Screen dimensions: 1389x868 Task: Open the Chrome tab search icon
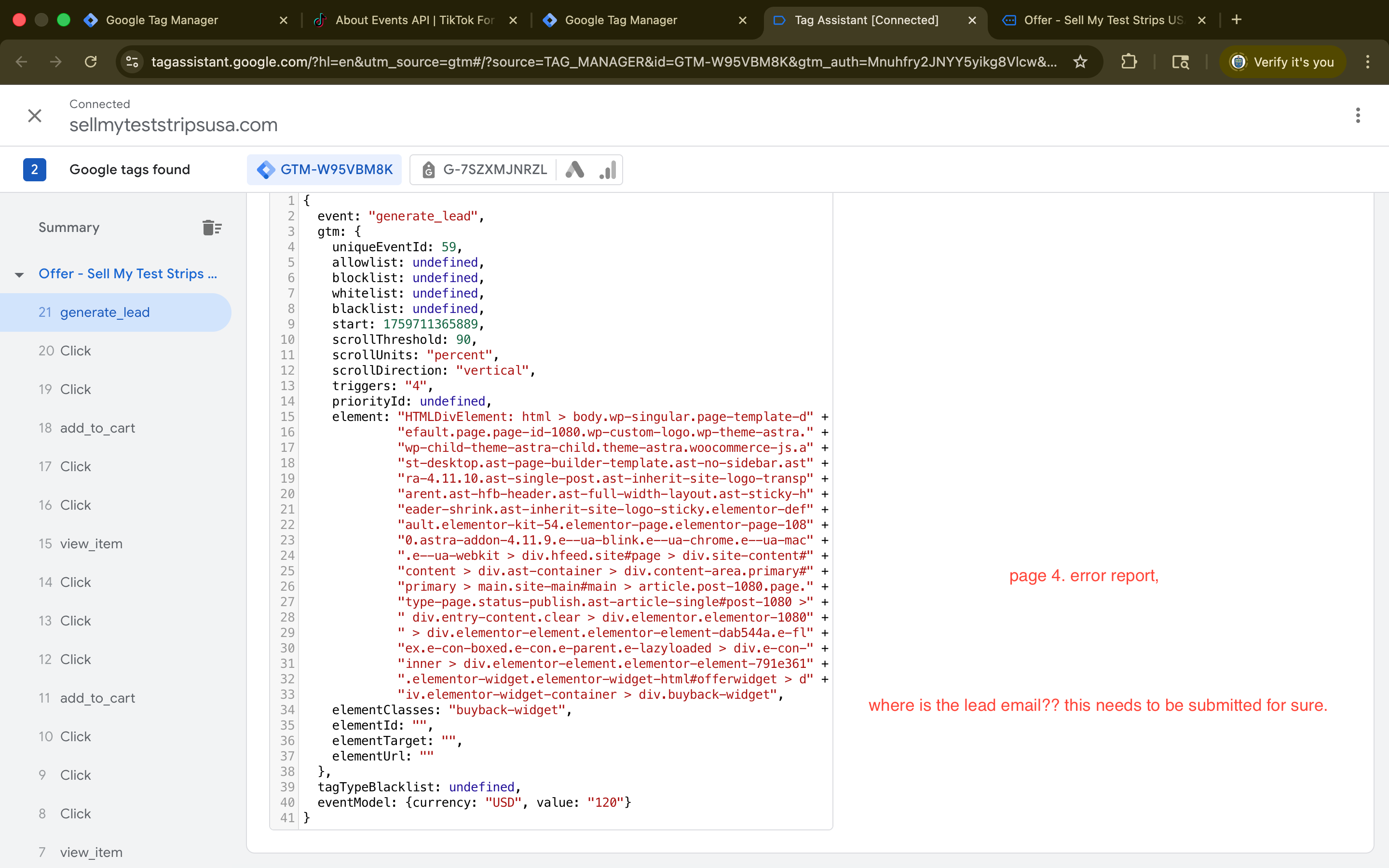pos(1180,62)
